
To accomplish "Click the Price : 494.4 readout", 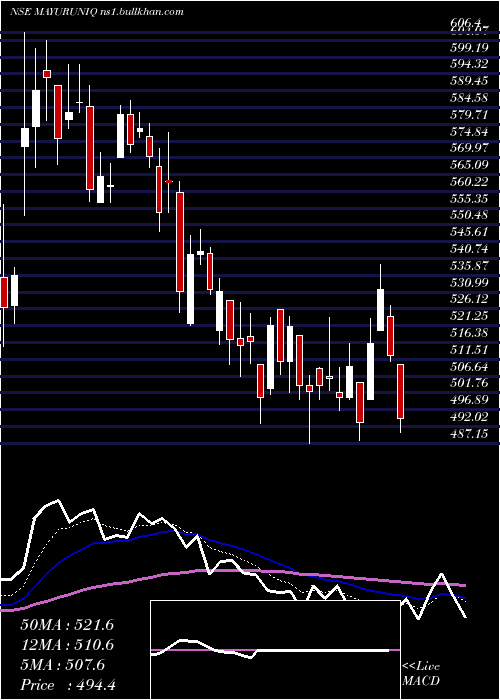I will (68, 685).
